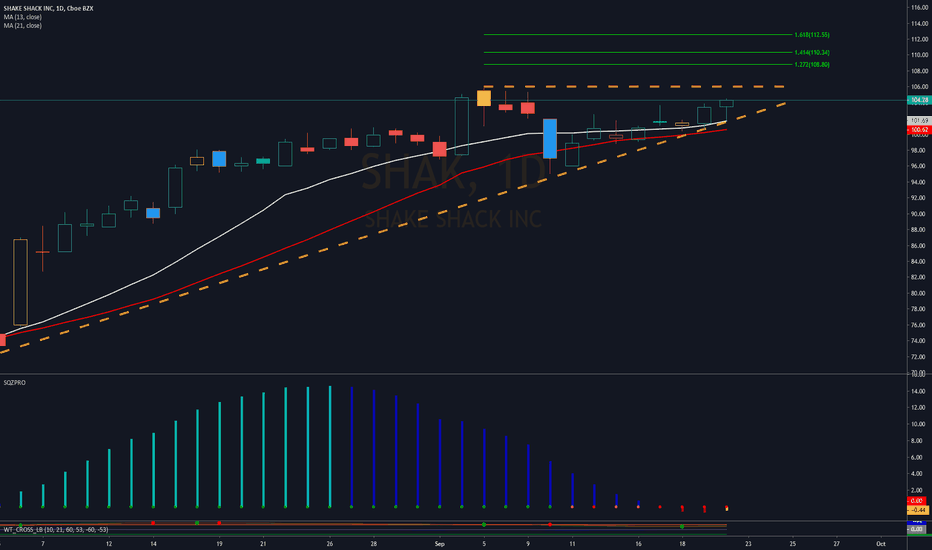Click the 1.272(108.80) Fibonacci level label
The image size is (932, 550).
(811, 65)
